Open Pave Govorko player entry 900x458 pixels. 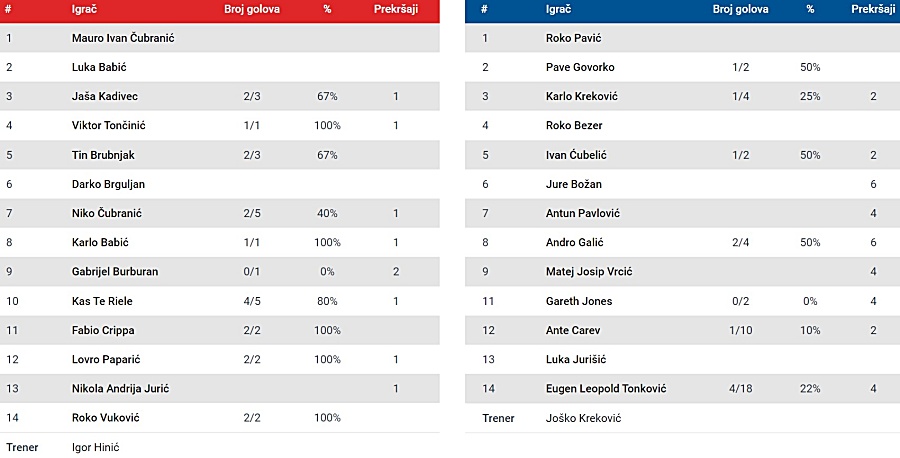click(580, 67)
